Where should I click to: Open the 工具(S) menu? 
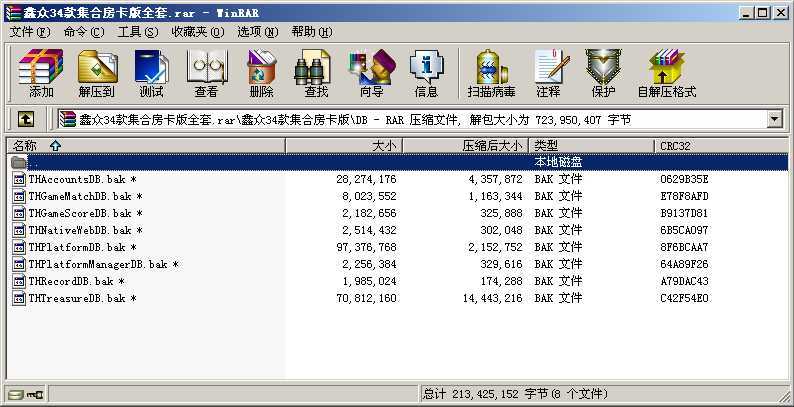point(138,32)
